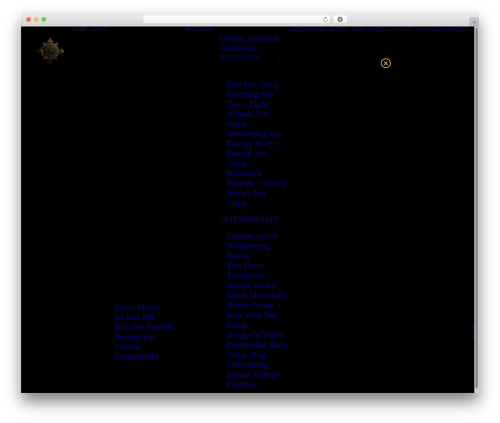Screen dimensions: 500x423
Task: Open Opening the Tao – Eight Wheels Nei Gong
Action: click(250, 109)
